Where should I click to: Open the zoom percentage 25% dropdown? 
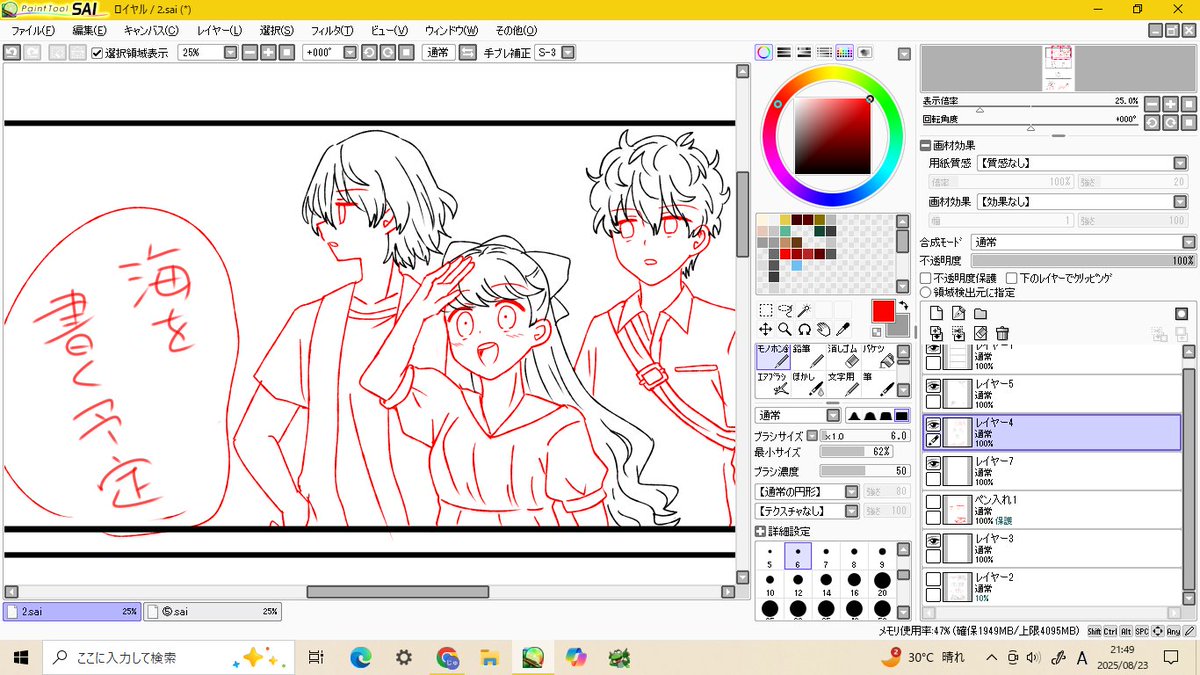231,52
